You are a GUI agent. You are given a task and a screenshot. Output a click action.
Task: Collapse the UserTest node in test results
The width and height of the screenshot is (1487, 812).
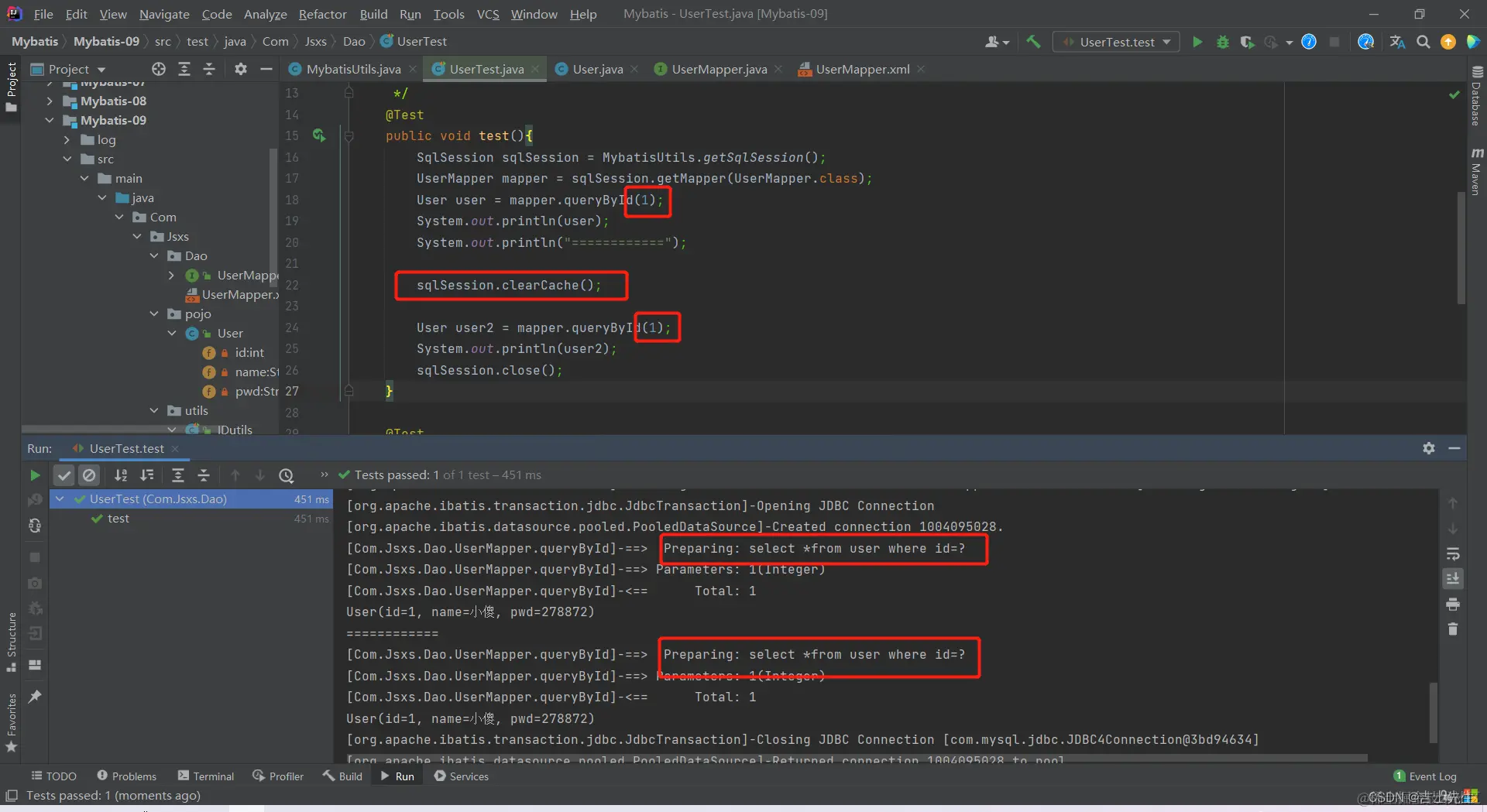pyautogui.click(x=60, y=499)
